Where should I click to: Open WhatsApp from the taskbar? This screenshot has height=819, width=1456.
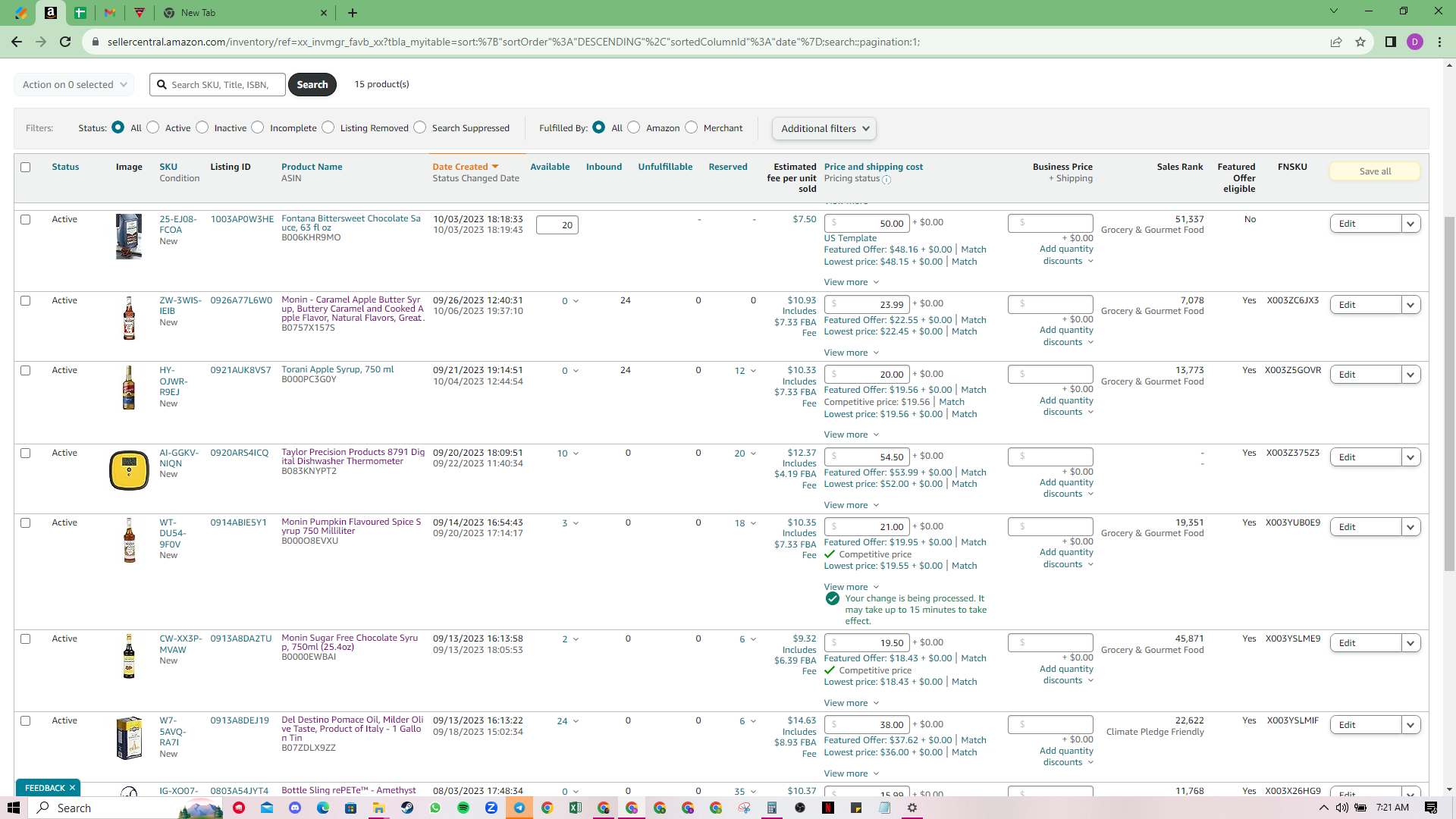[x=435, y=808]
